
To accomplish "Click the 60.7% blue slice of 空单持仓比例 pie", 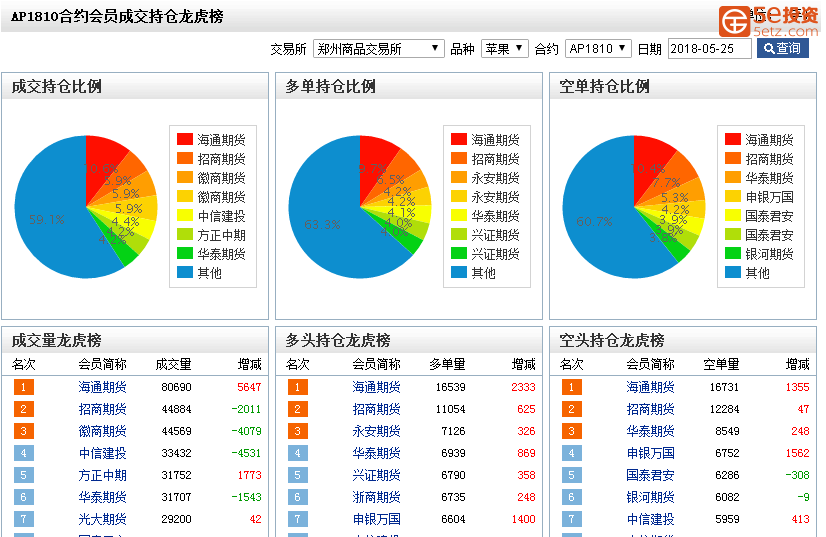I will click(x=594, y=222).
